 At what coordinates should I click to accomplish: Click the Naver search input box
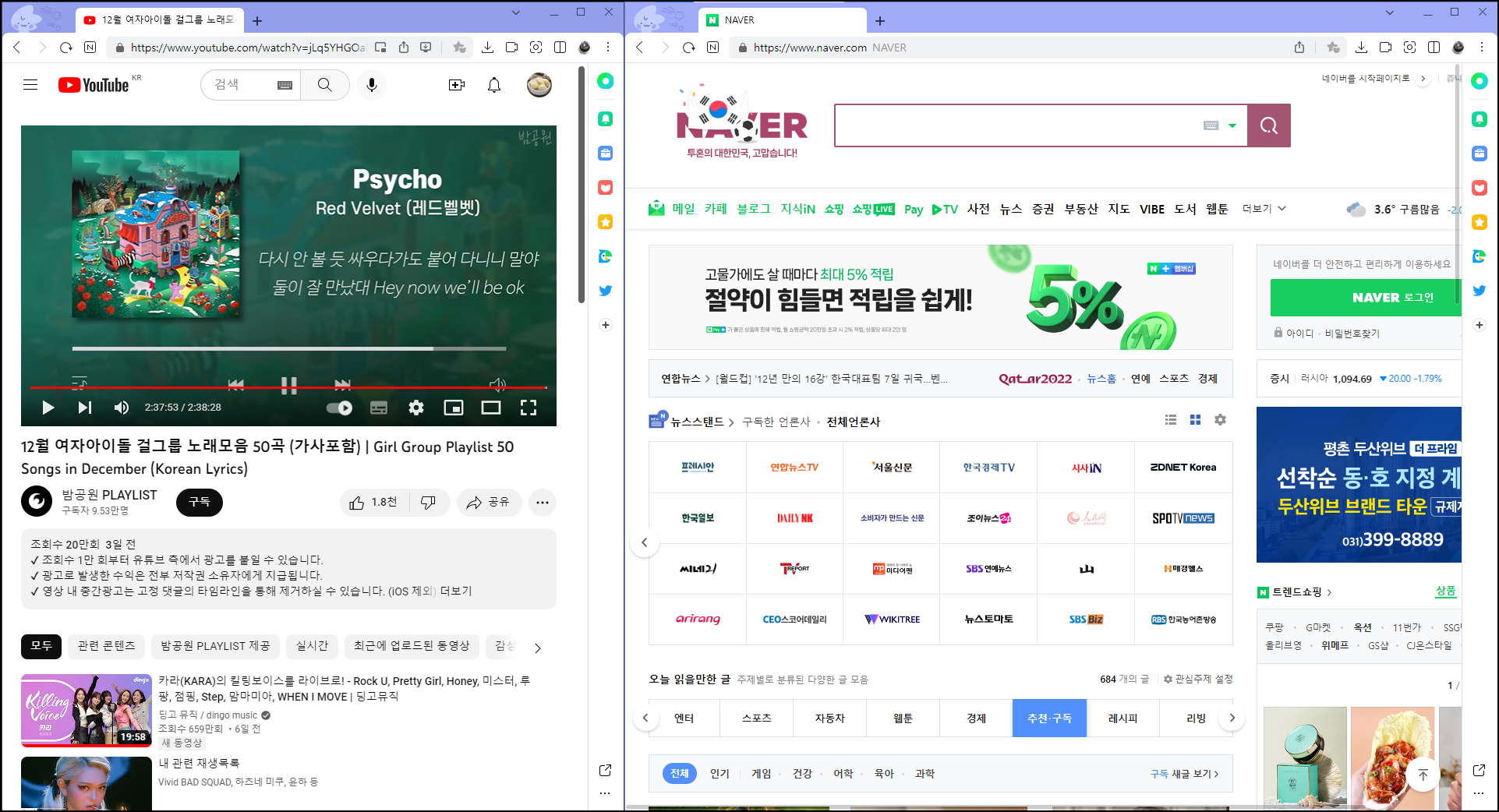point(1016,125)
